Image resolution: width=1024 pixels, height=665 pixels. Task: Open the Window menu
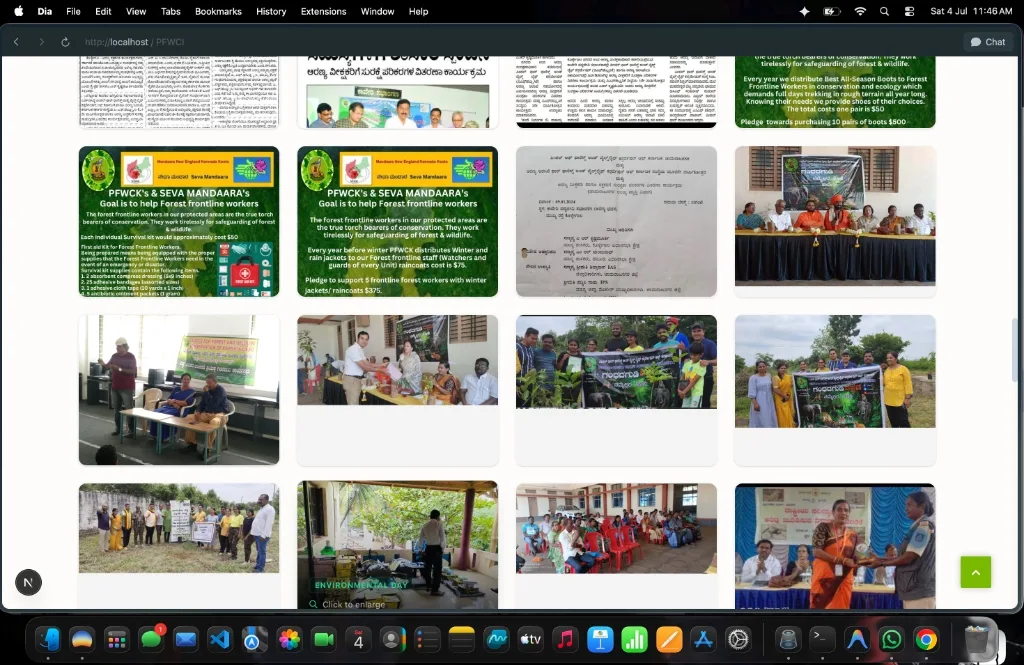click(x=377, y=11)
